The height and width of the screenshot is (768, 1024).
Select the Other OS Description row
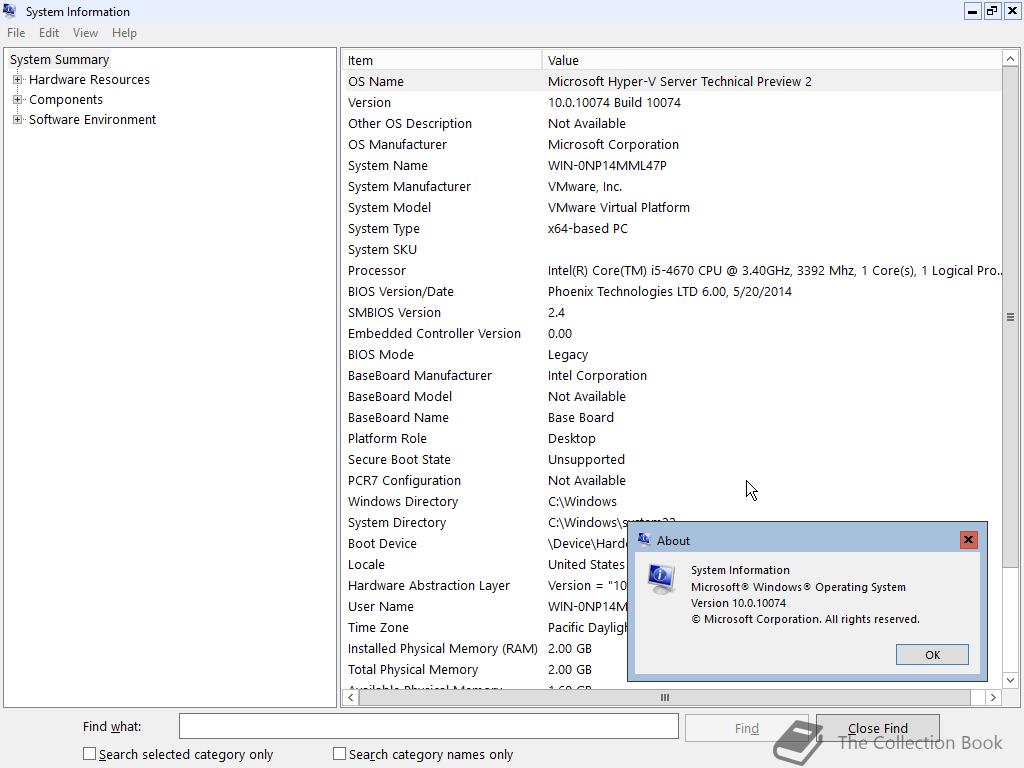671,123
